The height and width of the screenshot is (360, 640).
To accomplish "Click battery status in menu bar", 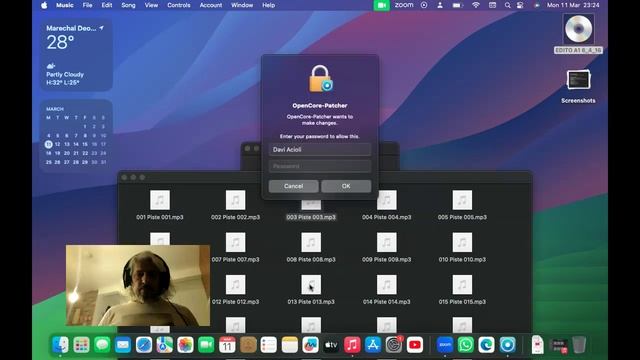I will [x=457, y=5].
